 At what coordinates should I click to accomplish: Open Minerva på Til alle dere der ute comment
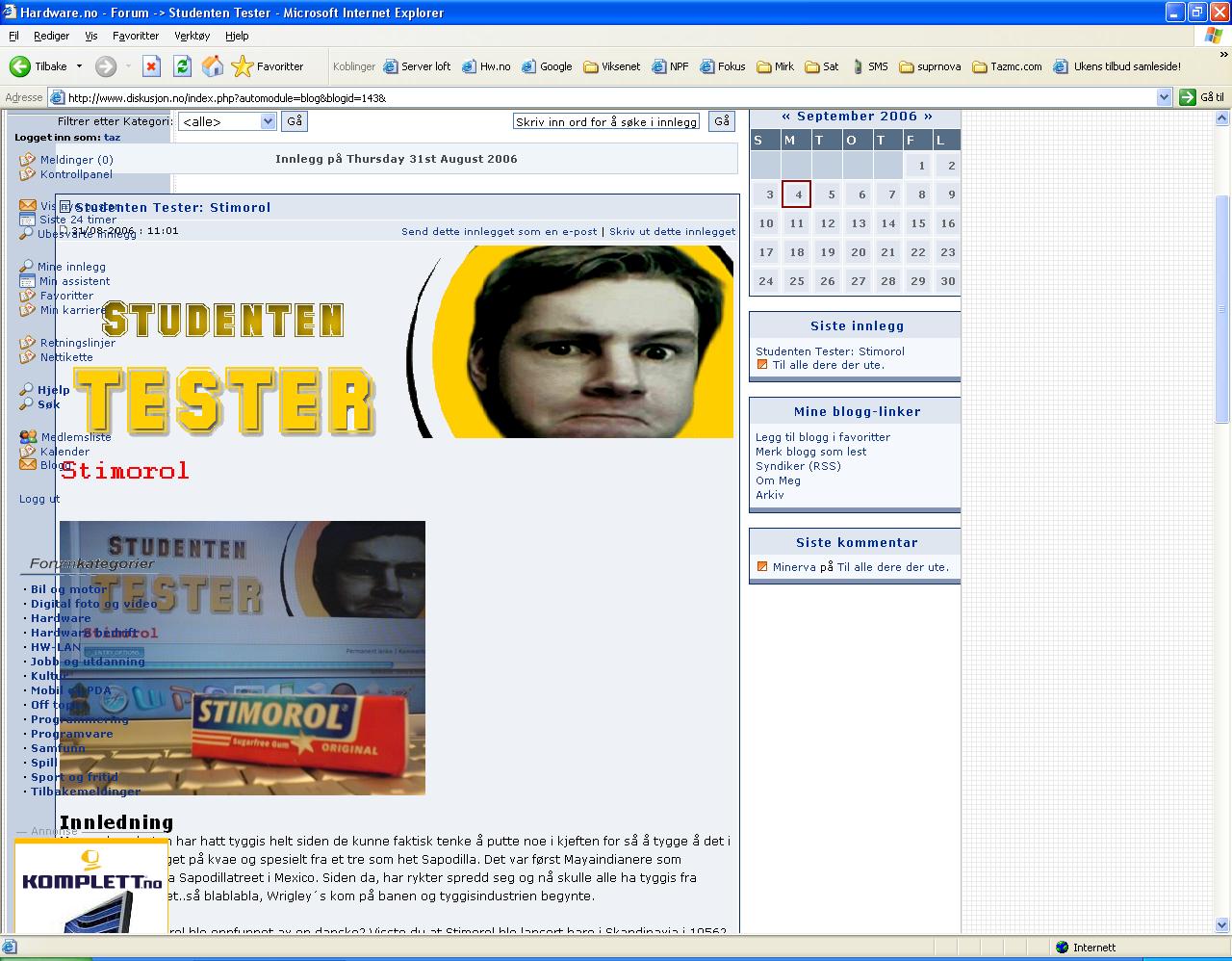[860, 567]
